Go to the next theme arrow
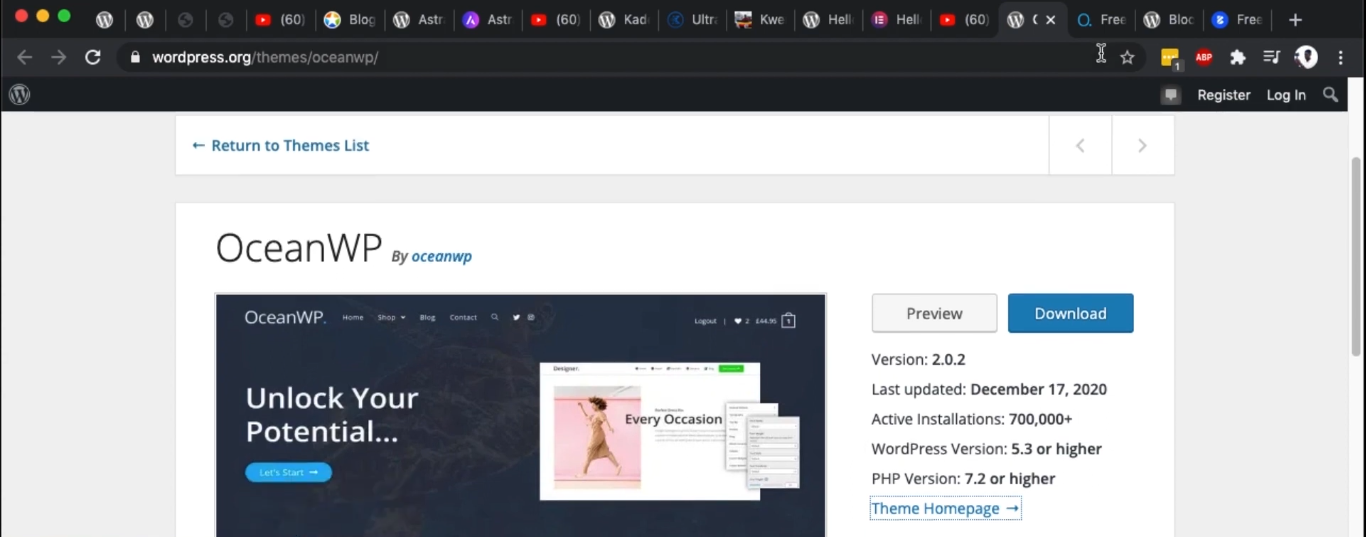 [x=1142, y=146]
